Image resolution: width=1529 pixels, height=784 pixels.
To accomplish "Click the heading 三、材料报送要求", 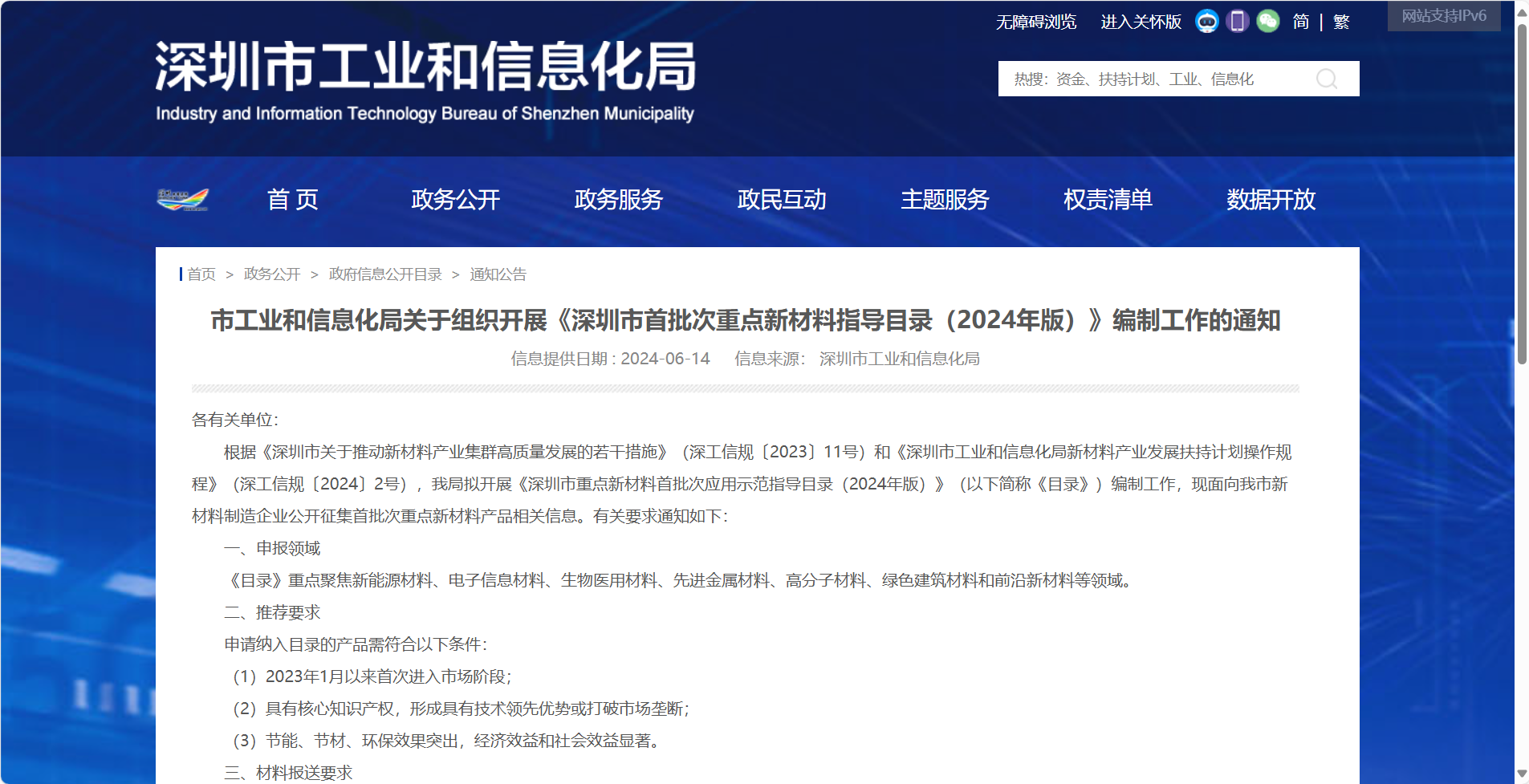I will click(288, 773).
